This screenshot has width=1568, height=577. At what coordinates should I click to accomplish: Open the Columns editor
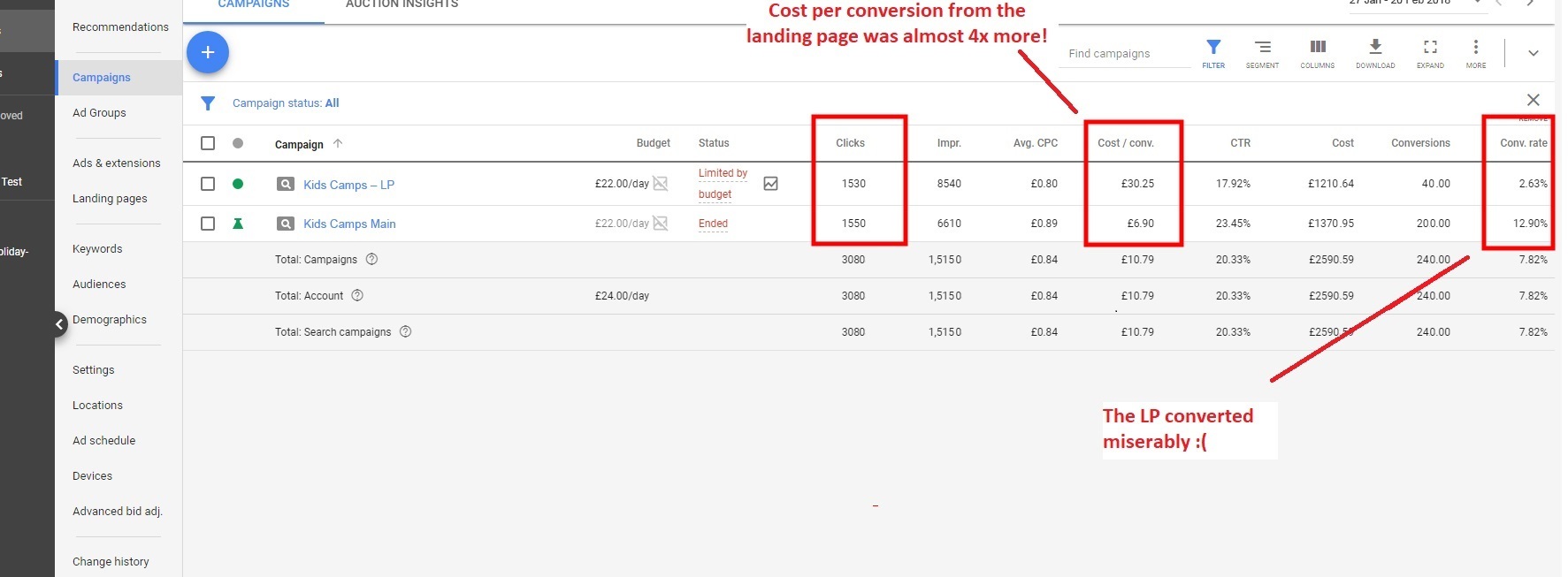click(x=1317, y=52)
